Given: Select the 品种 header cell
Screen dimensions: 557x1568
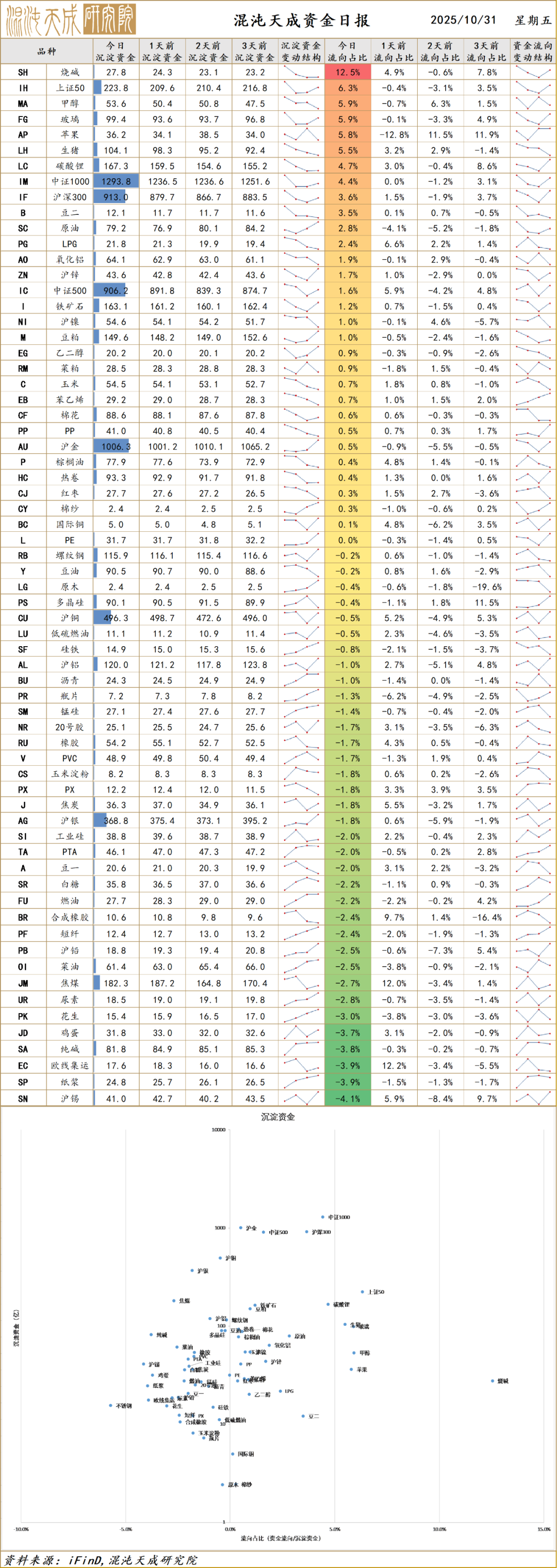Looking at the screenshot, I should 46,52.
